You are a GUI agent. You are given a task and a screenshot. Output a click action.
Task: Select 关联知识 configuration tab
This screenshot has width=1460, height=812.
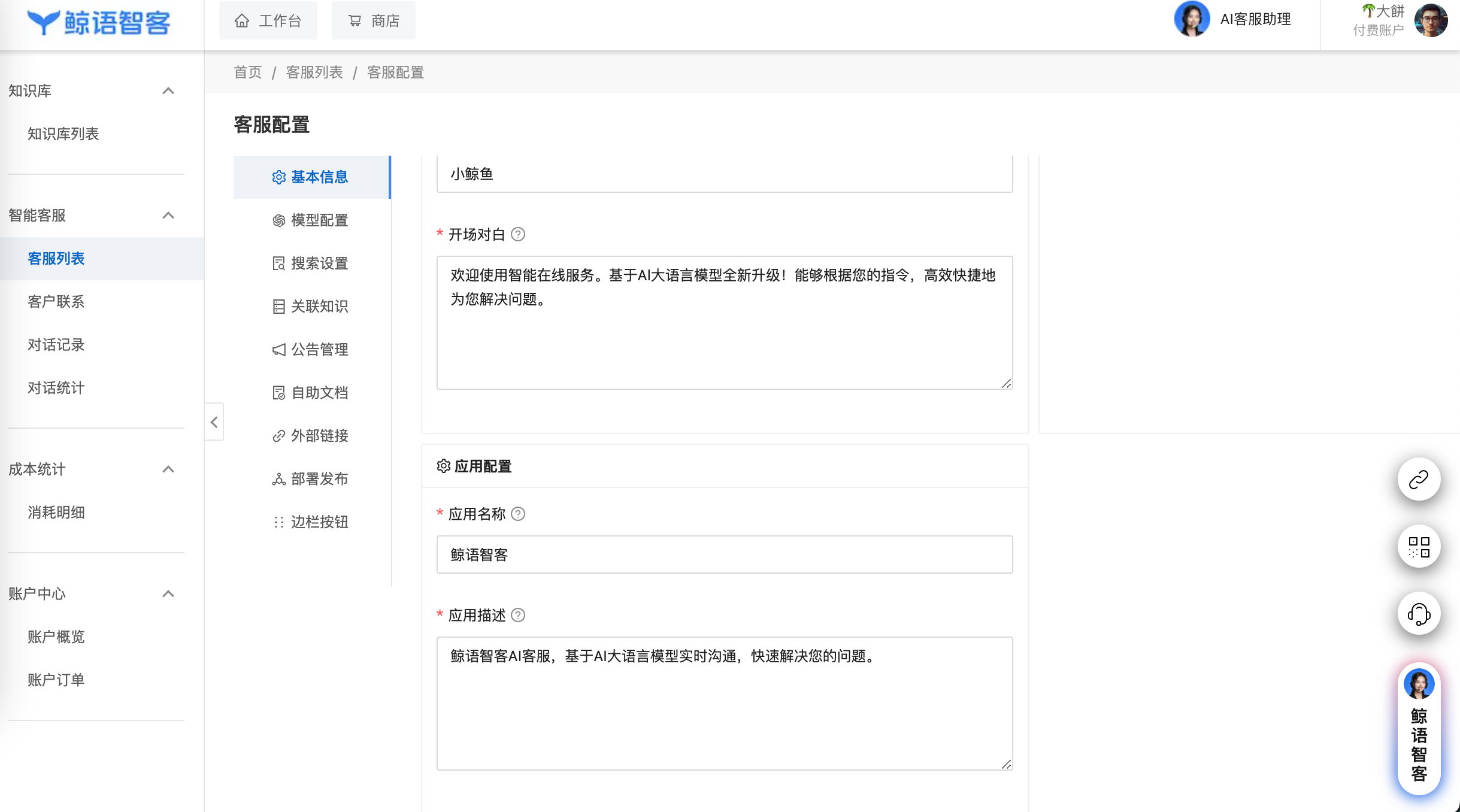(311, 307)
